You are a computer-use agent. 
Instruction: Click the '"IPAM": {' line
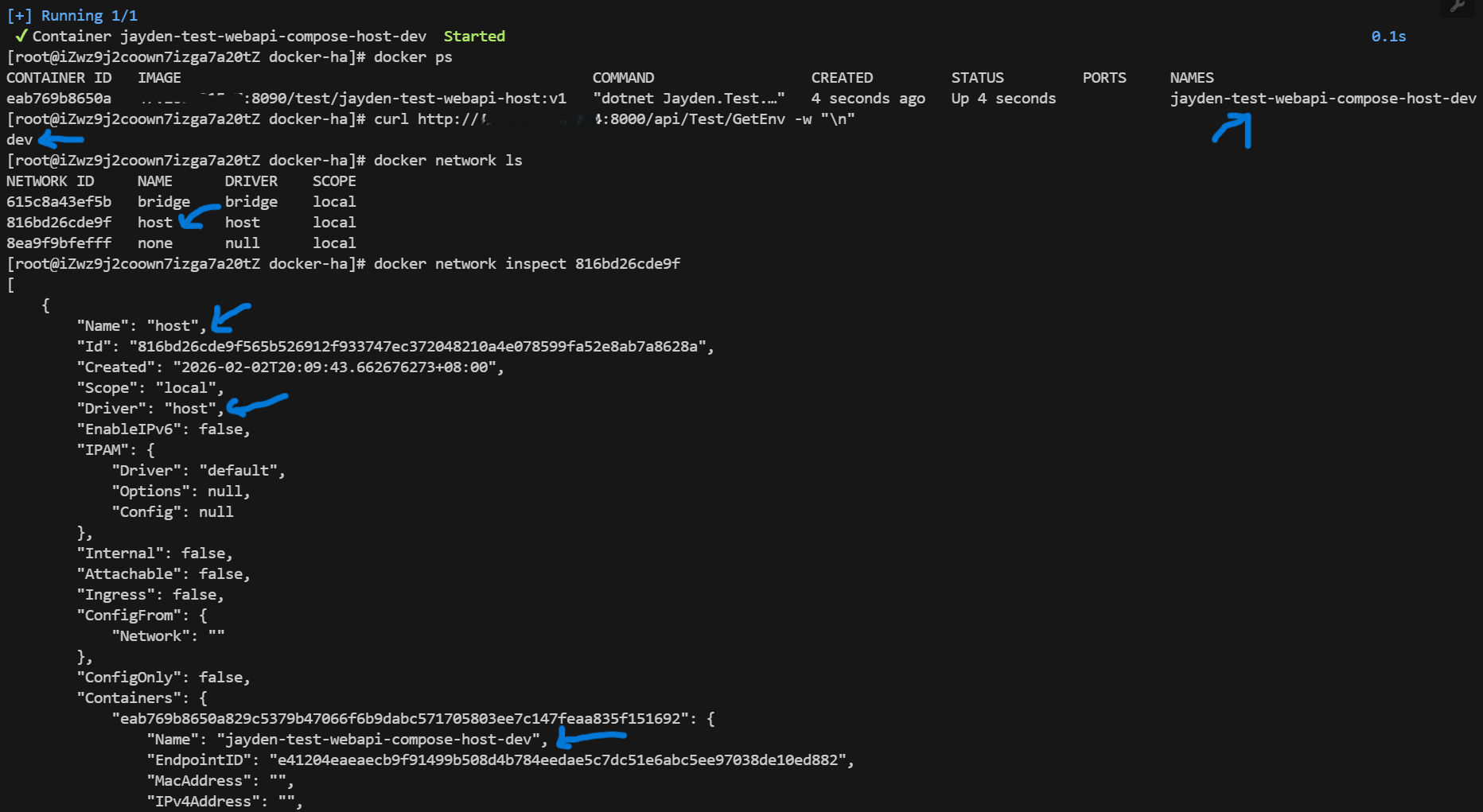pos(115,450)
